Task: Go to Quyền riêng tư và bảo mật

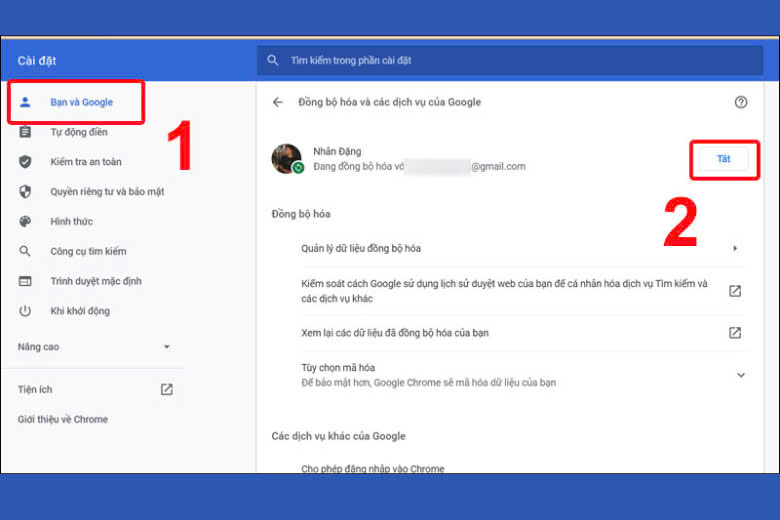Action: coord(107,192)
